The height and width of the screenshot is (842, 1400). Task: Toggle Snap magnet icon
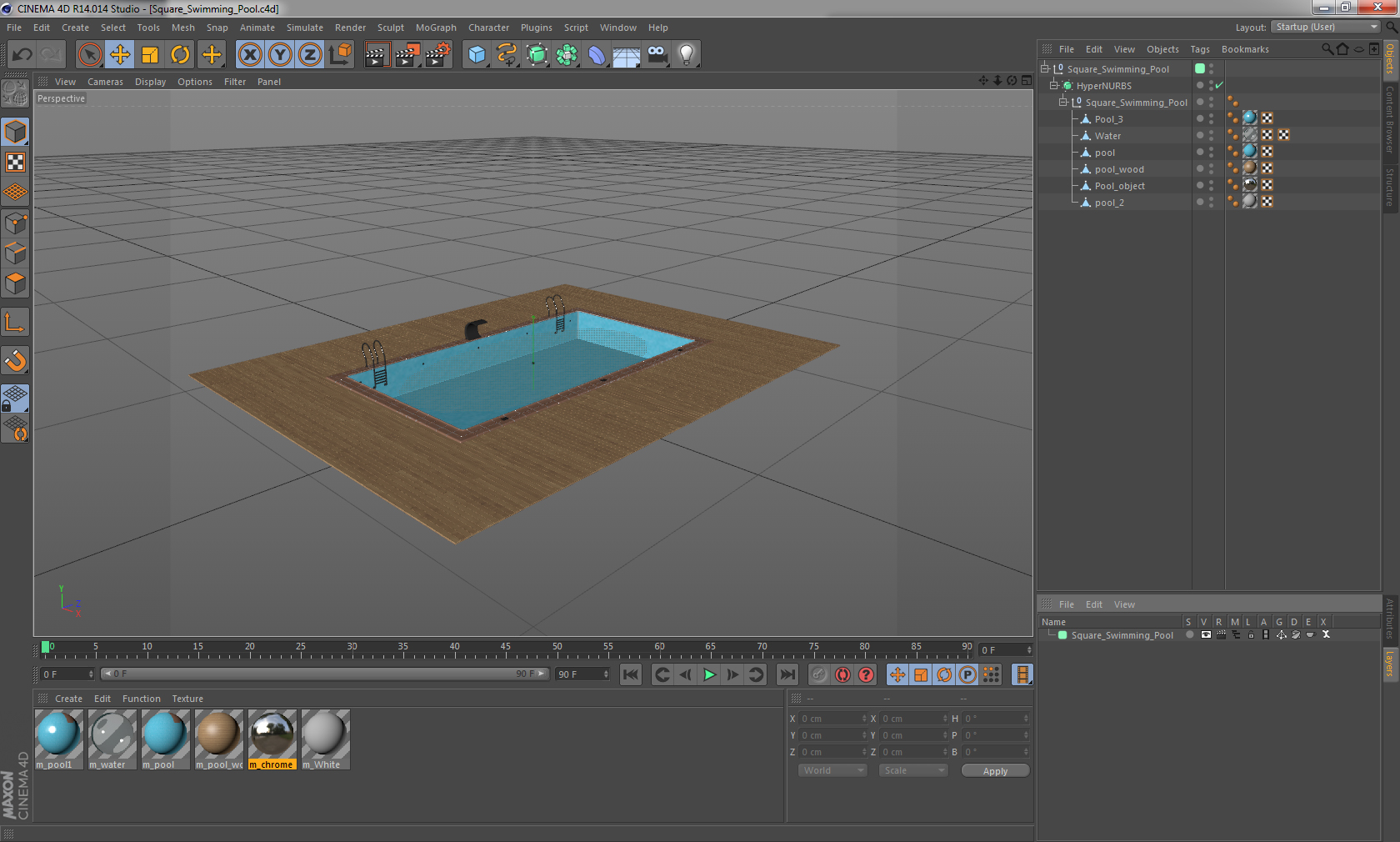coord(16,360)
